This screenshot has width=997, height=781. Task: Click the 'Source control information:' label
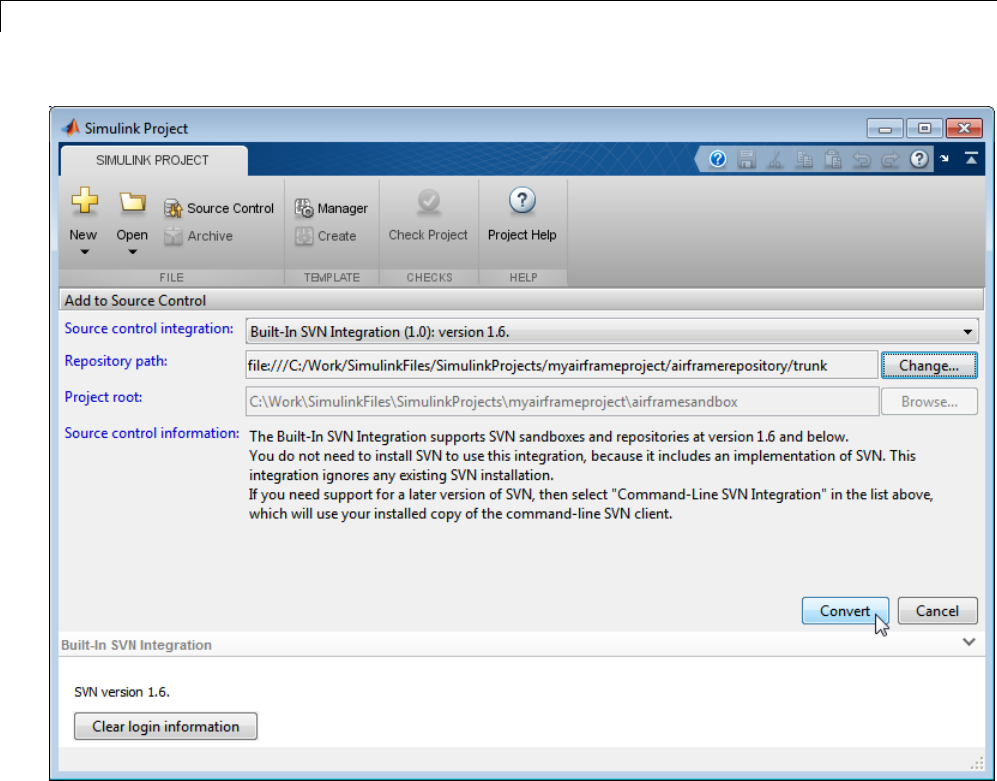point(152,433)
